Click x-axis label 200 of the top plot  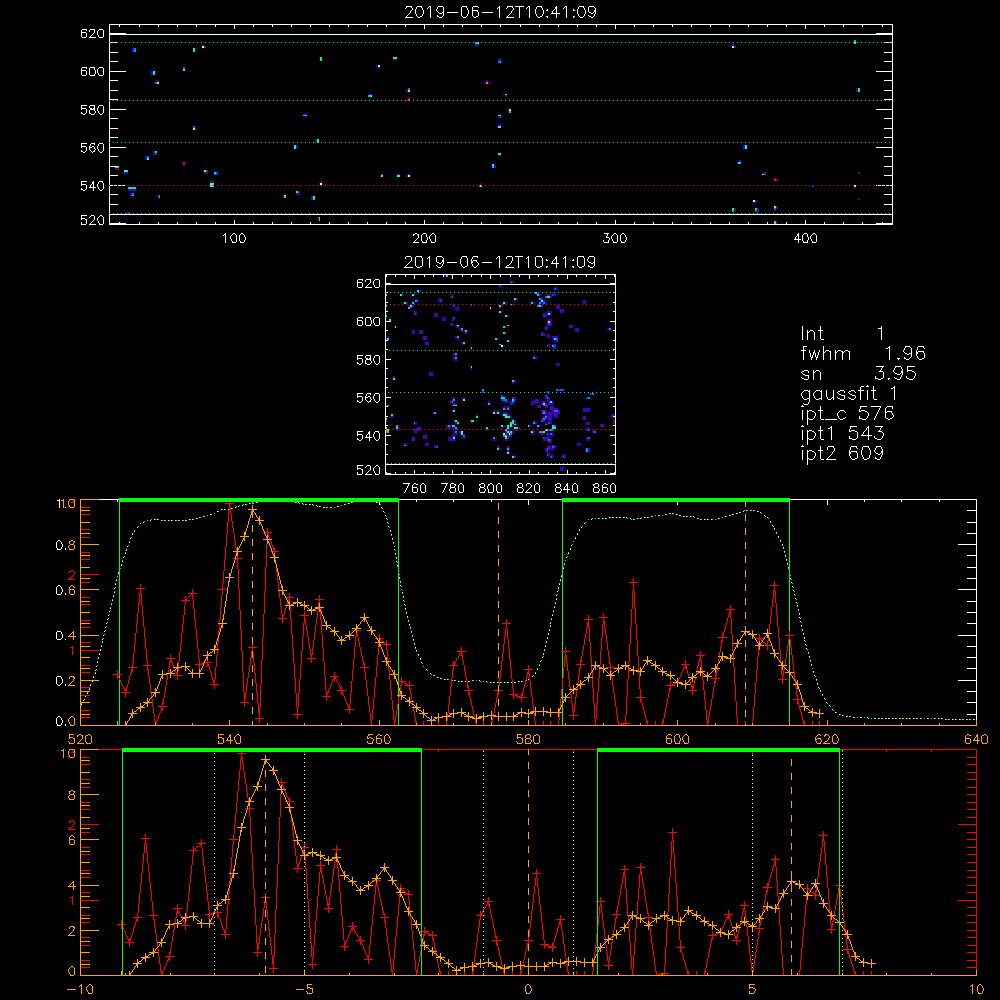424,239
